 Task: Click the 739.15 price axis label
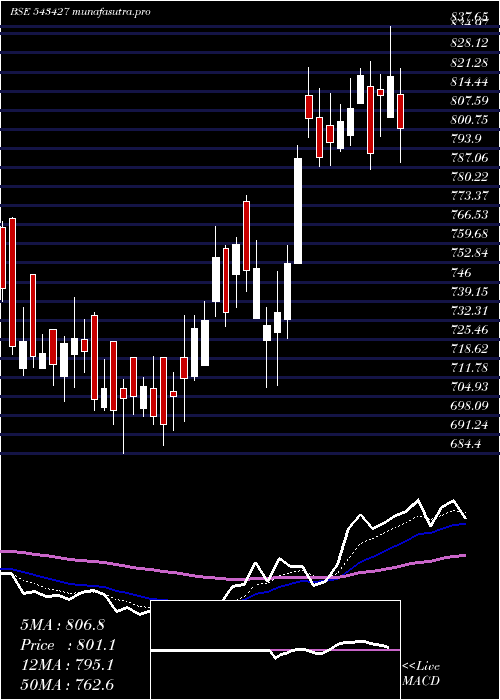coord(469,291)
